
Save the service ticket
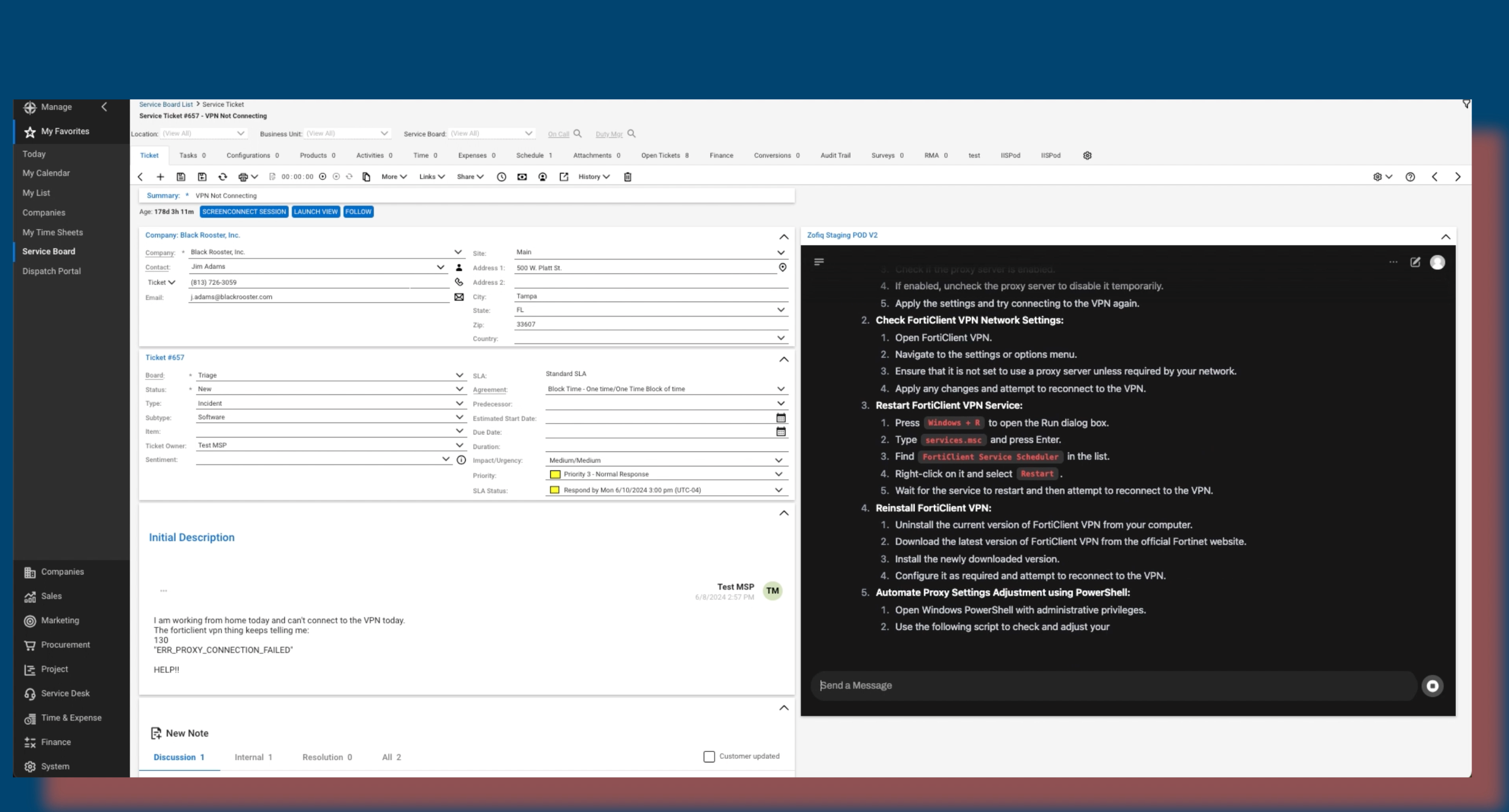[181, 176]
